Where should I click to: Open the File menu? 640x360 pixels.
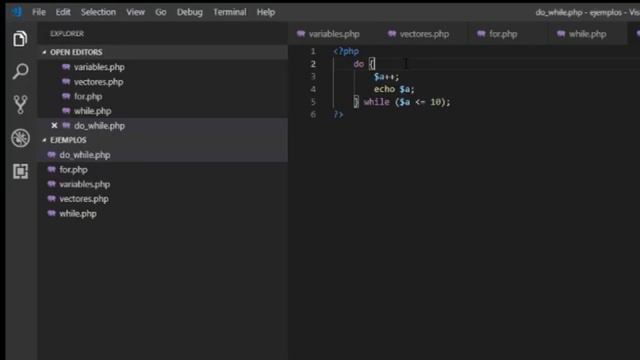coord(39,12)
